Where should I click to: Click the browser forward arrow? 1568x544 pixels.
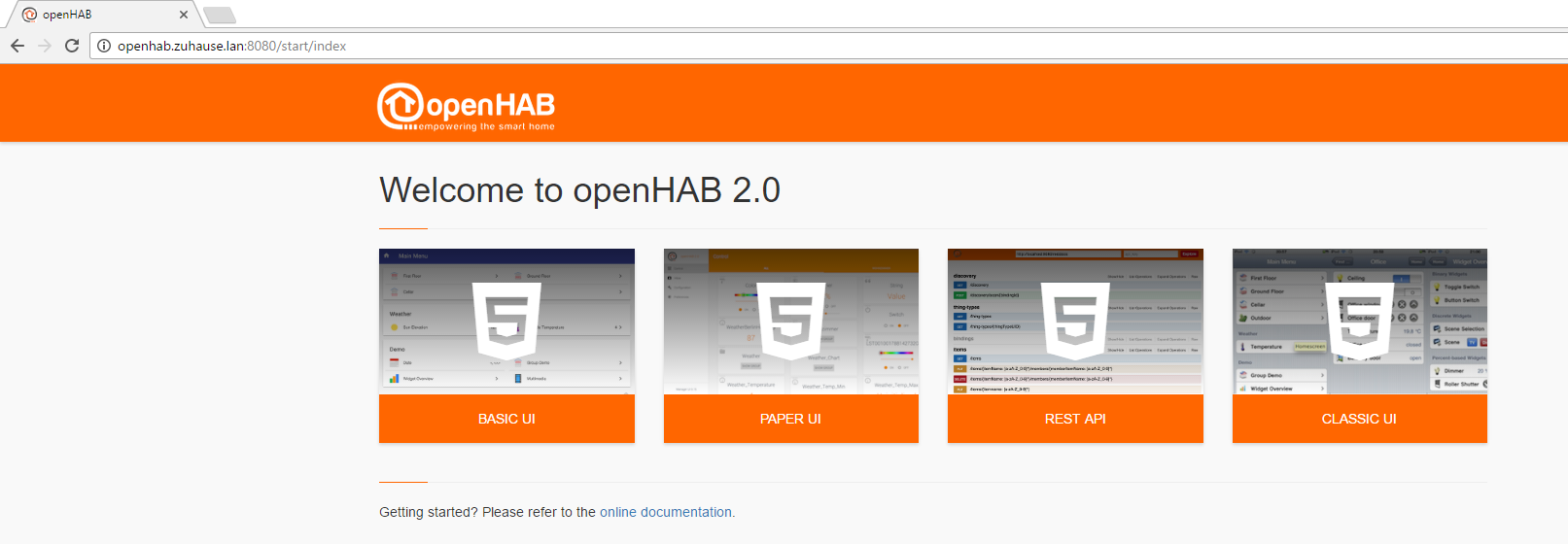pos(45,46)
